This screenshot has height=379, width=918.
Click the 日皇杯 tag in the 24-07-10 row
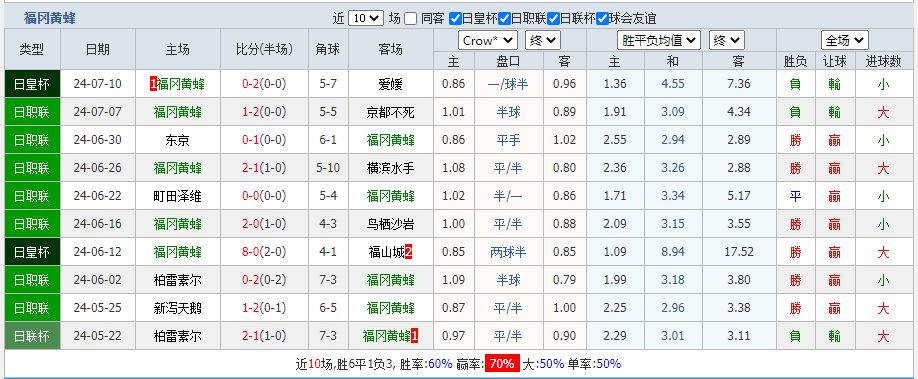point(32,84)
